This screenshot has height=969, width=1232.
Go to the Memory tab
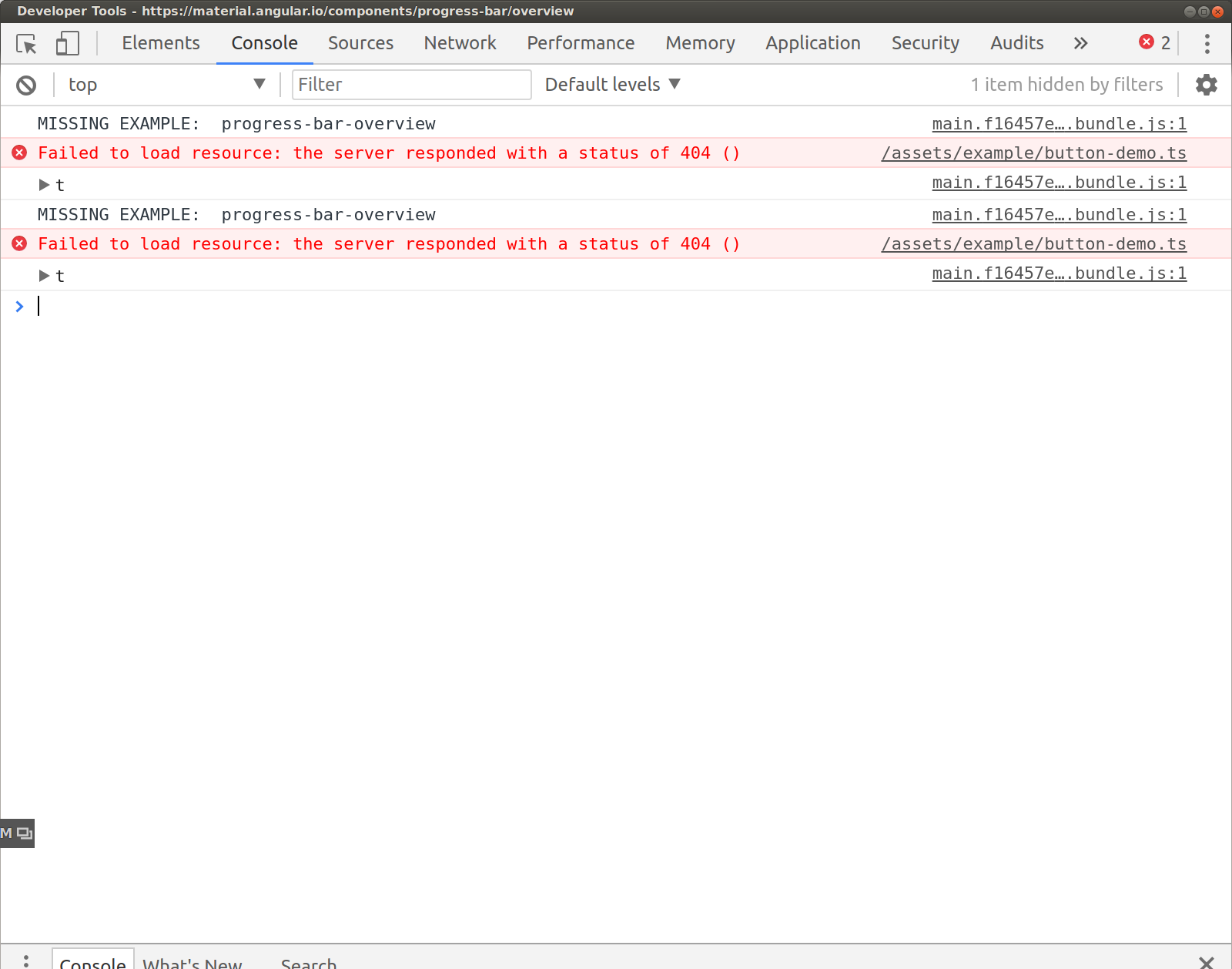(x=700, y=43)
